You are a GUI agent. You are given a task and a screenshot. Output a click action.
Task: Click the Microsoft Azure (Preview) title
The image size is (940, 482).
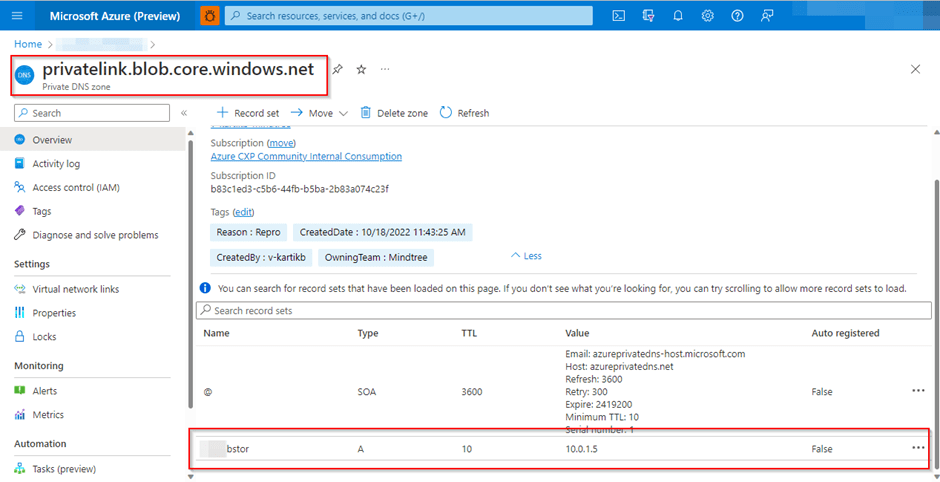pos(115,16)
